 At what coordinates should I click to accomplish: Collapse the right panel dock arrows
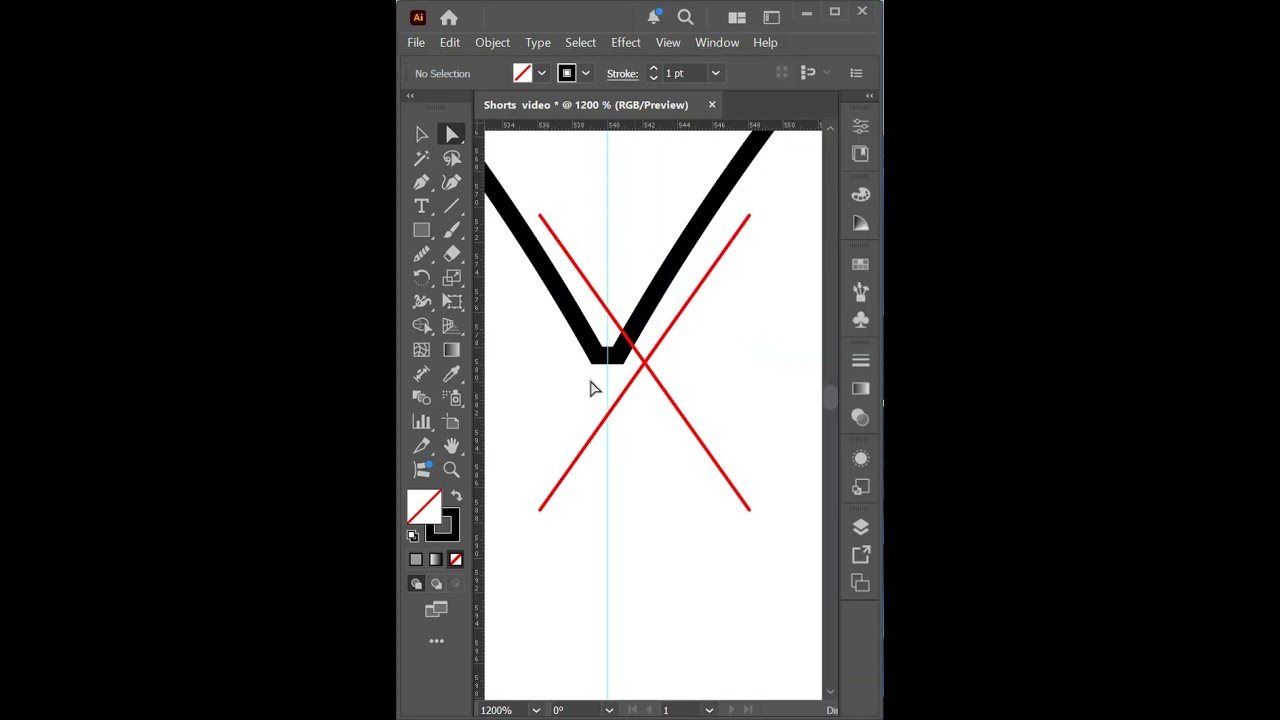869,96
